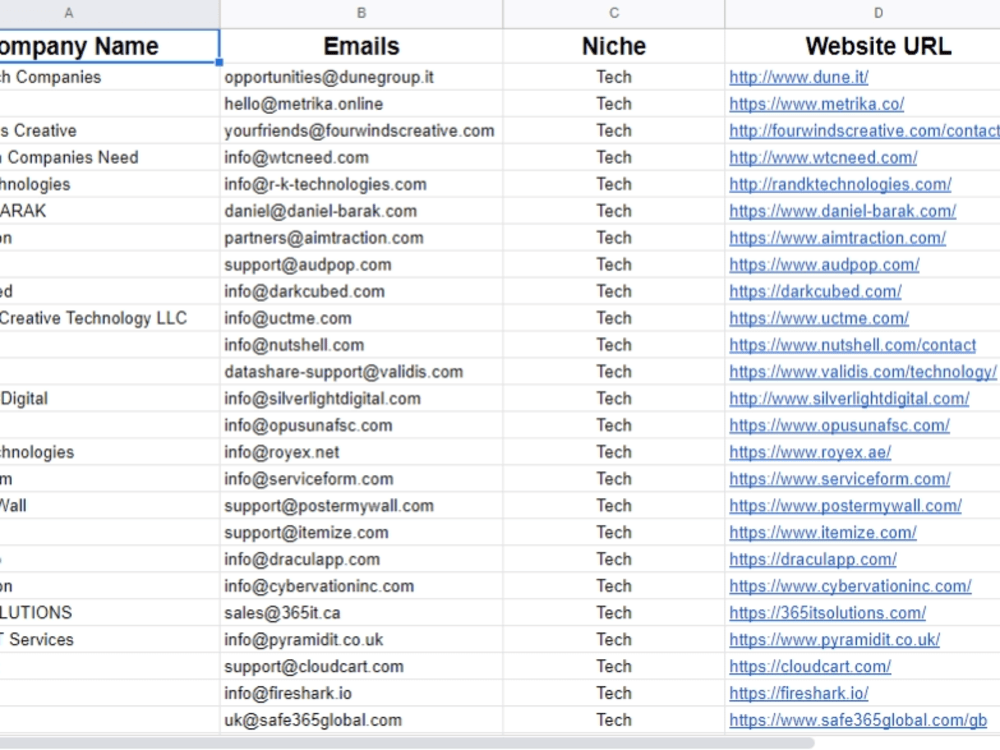This screenshot has height=750, width=1000.
Task: Select cell info@royex.net
Action: tap(361, 452)
